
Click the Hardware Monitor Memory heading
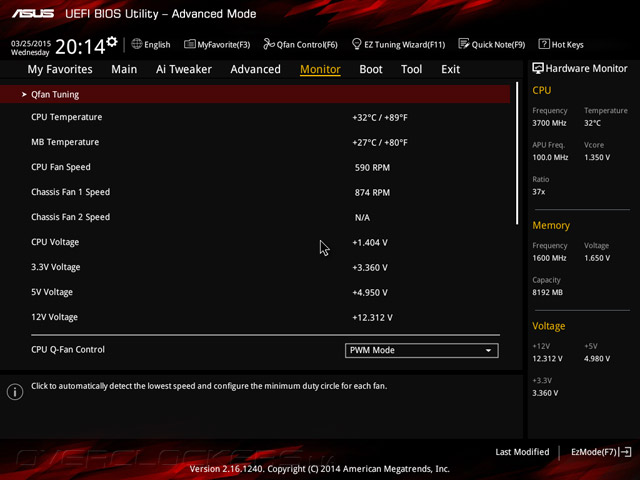[551, 225]
